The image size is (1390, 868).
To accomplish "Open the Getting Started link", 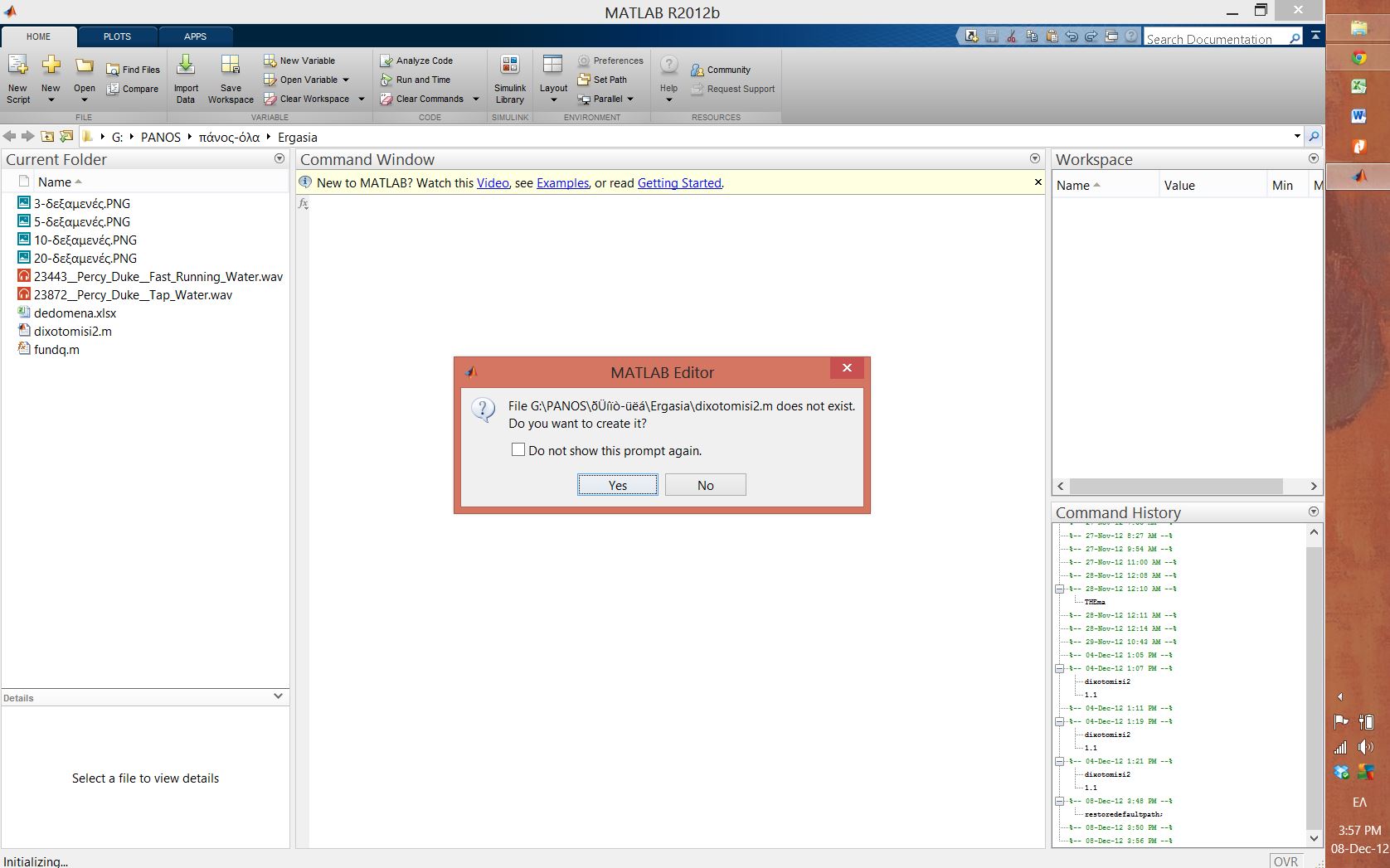I will (679, 183).
